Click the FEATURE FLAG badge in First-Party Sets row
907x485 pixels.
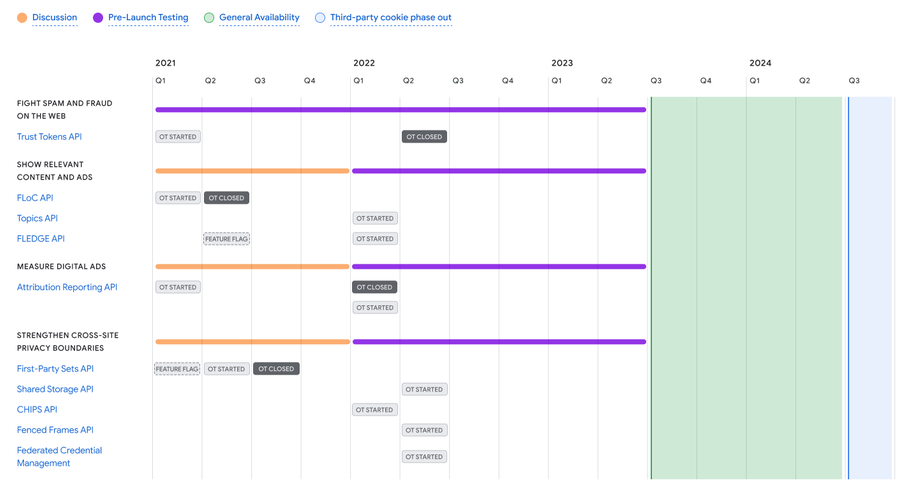[x=177, y=369]
